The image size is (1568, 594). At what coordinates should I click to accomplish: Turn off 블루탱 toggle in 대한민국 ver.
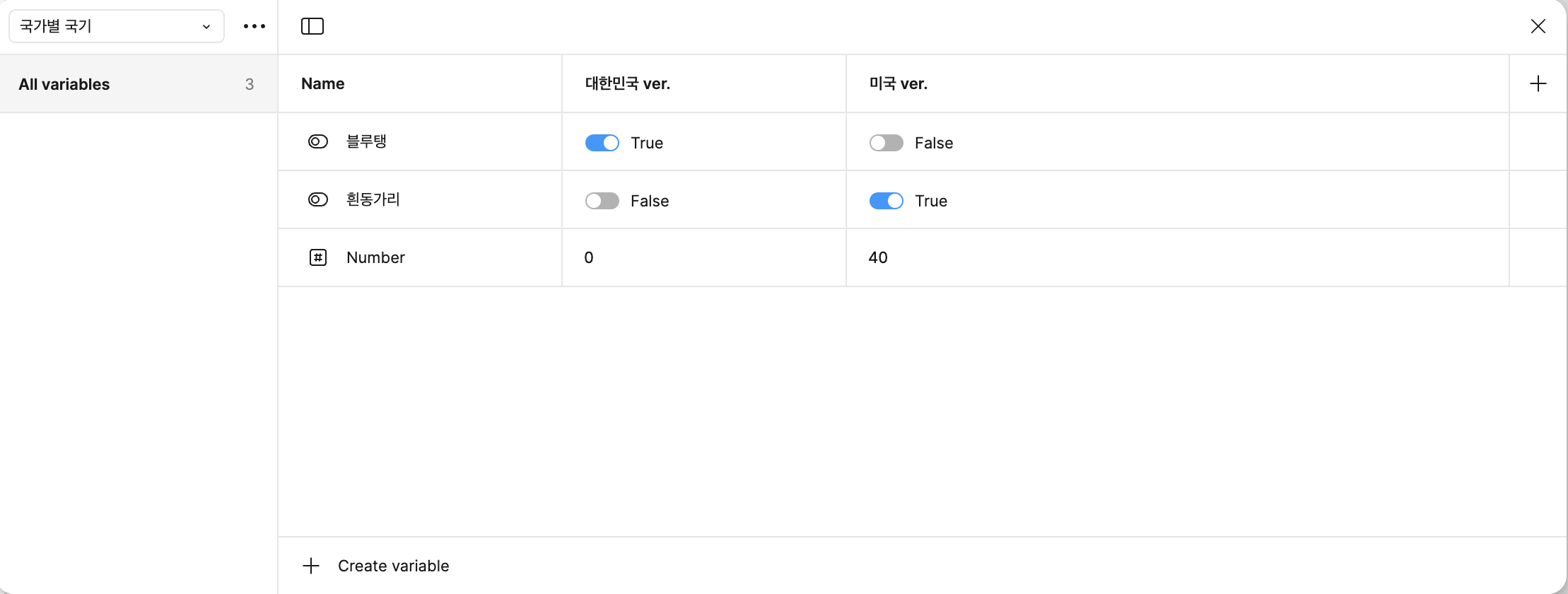point(602,143)
